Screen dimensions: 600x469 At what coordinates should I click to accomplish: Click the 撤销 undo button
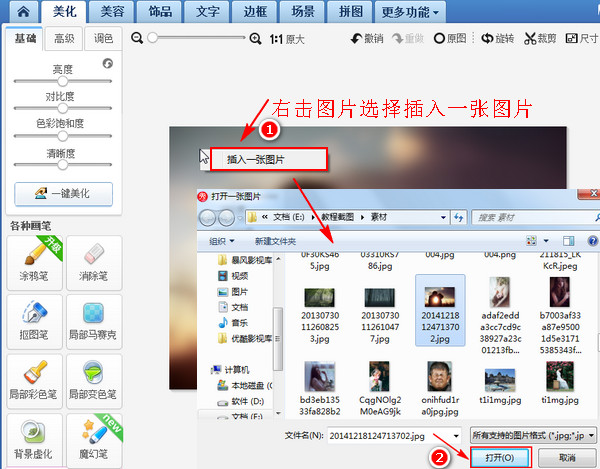click(367, 38)
